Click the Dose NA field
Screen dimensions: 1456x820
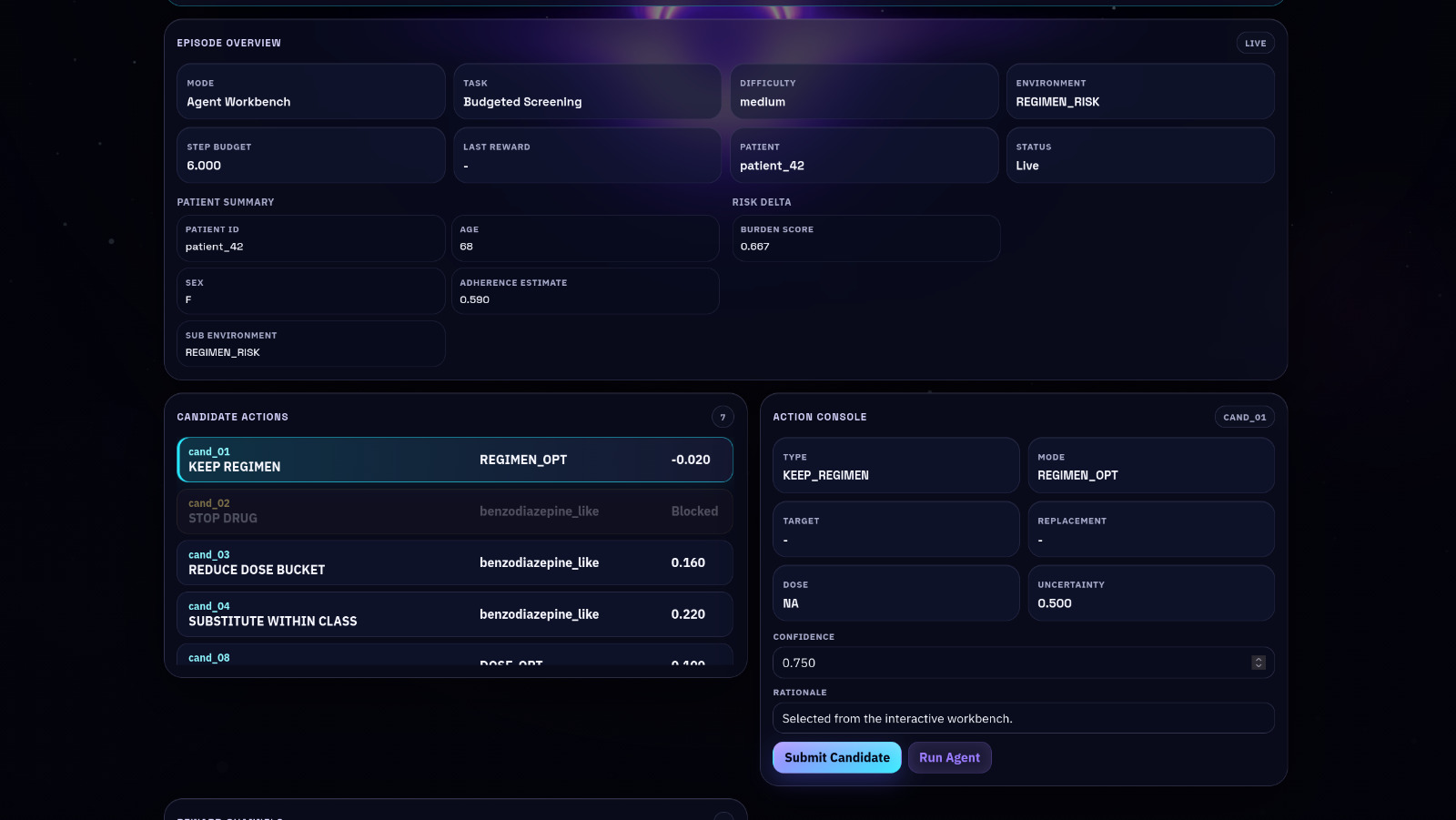[x=895, y=592]
